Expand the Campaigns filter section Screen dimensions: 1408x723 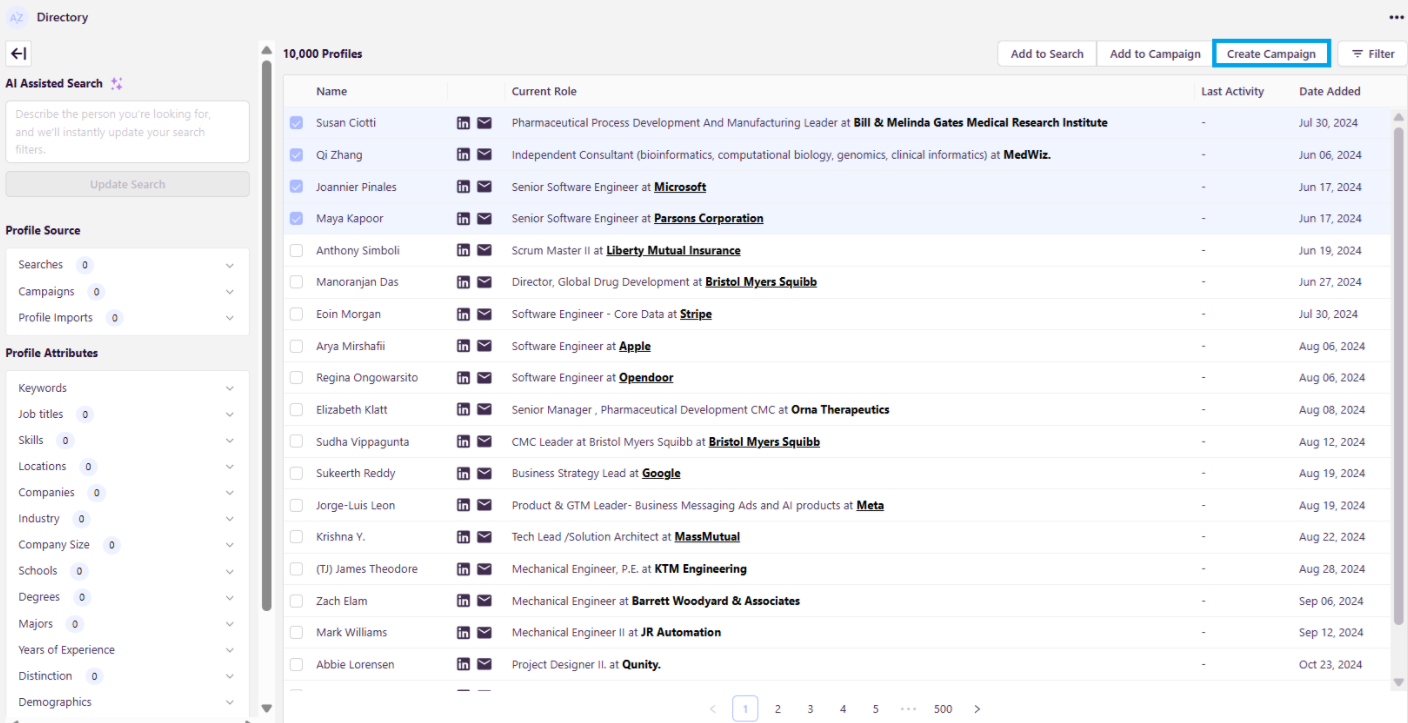[127, 292]
